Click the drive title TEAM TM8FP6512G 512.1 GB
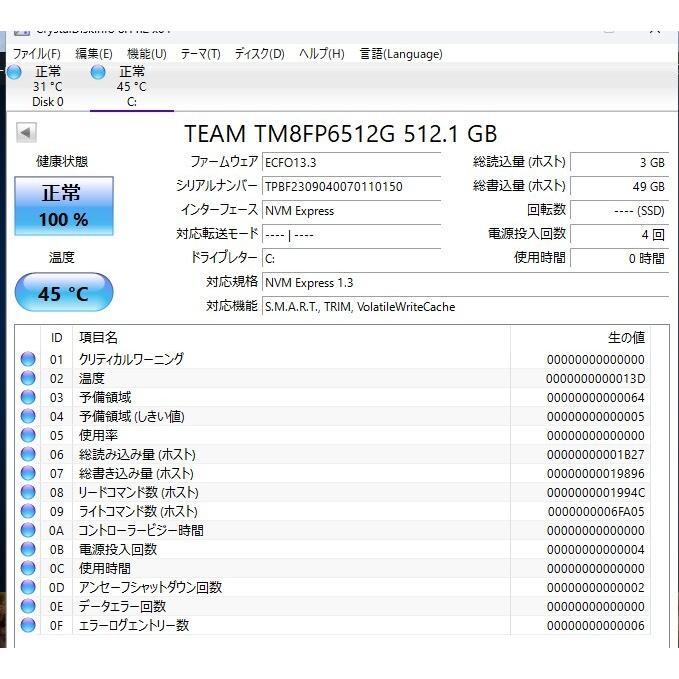The image size is (679, 679). point(340,133)
